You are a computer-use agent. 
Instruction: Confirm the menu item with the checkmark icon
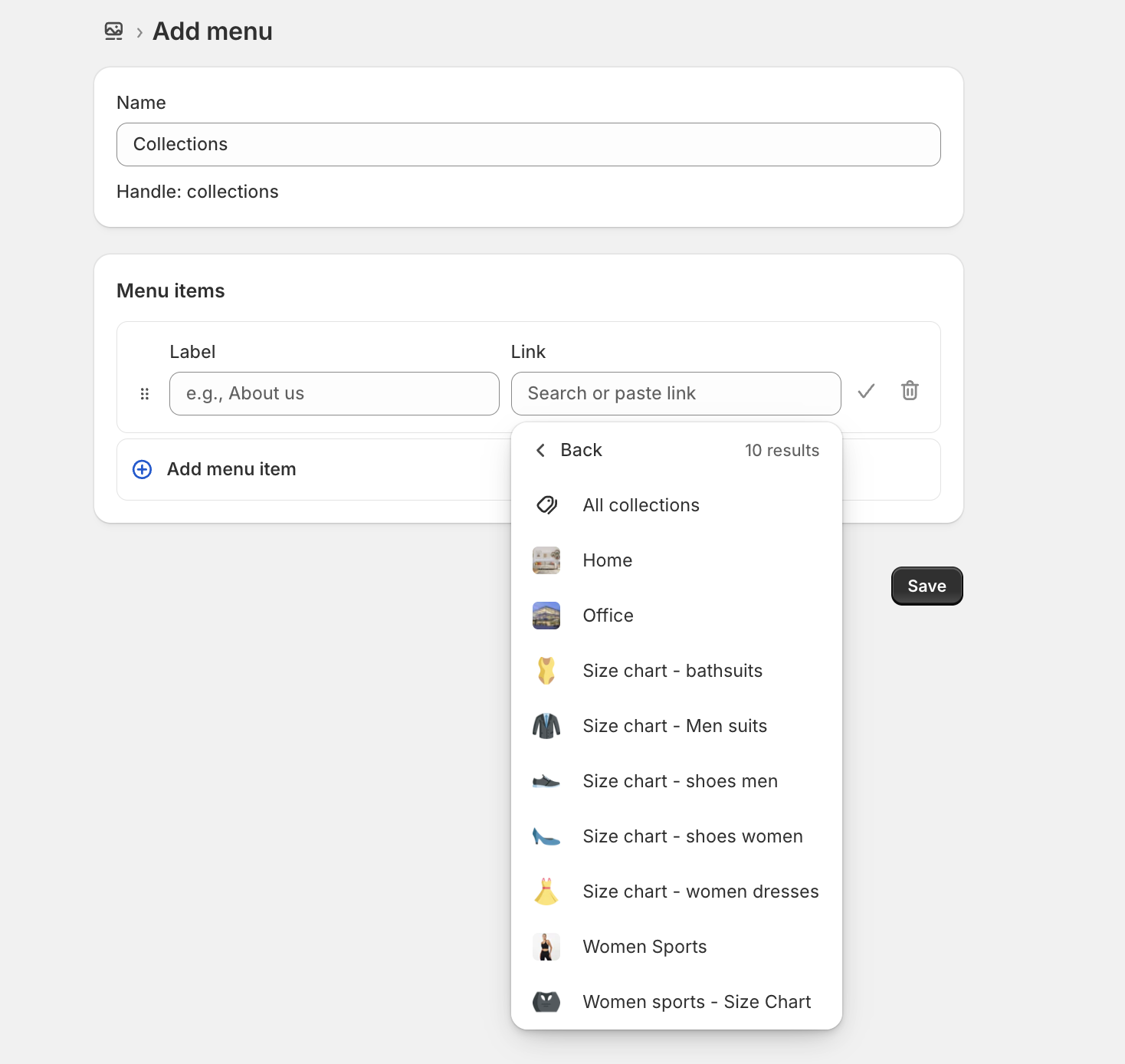pos(866,392)
